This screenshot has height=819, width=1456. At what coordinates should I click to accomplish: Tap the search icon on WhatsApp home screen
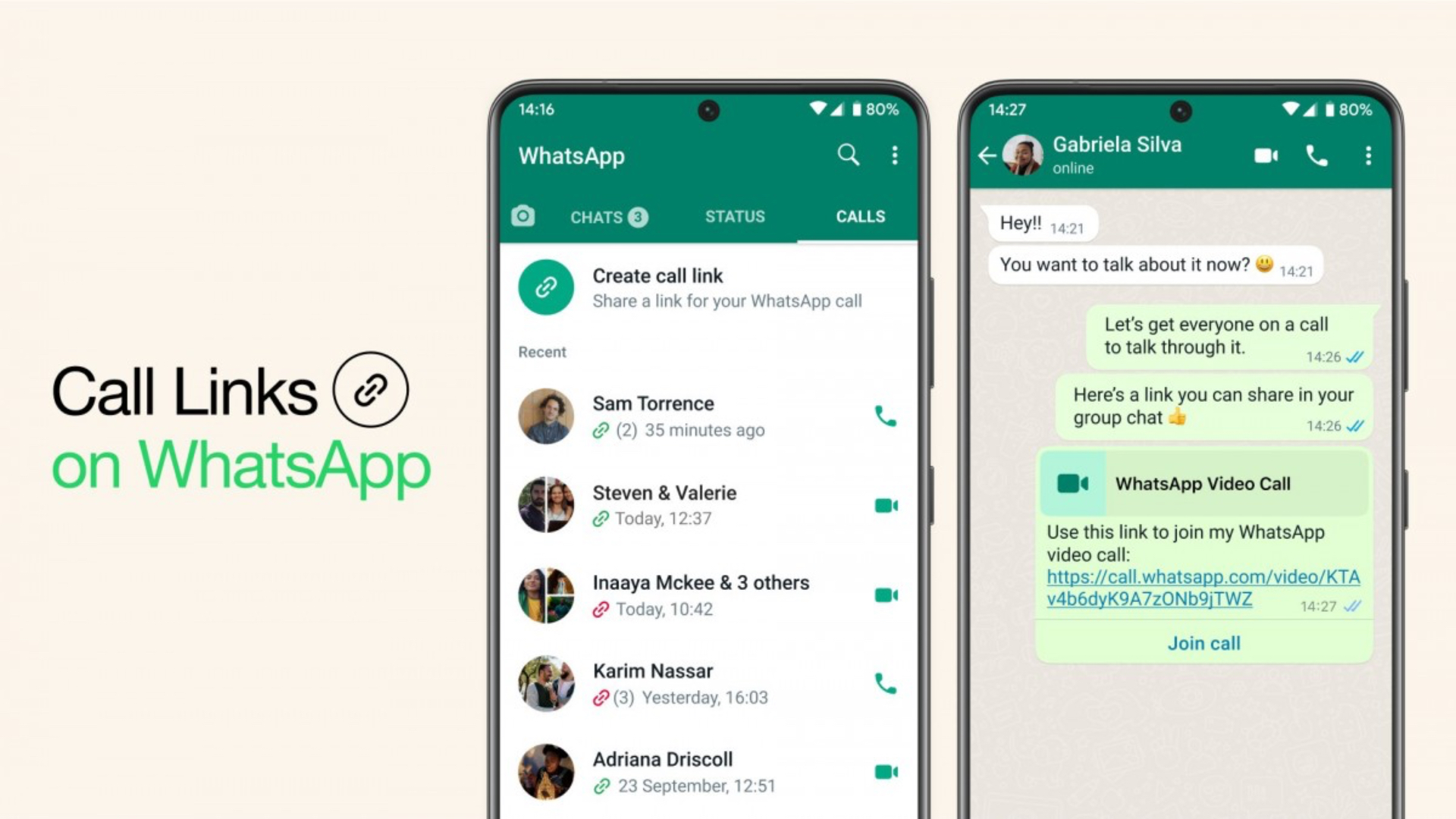point(848,154)
